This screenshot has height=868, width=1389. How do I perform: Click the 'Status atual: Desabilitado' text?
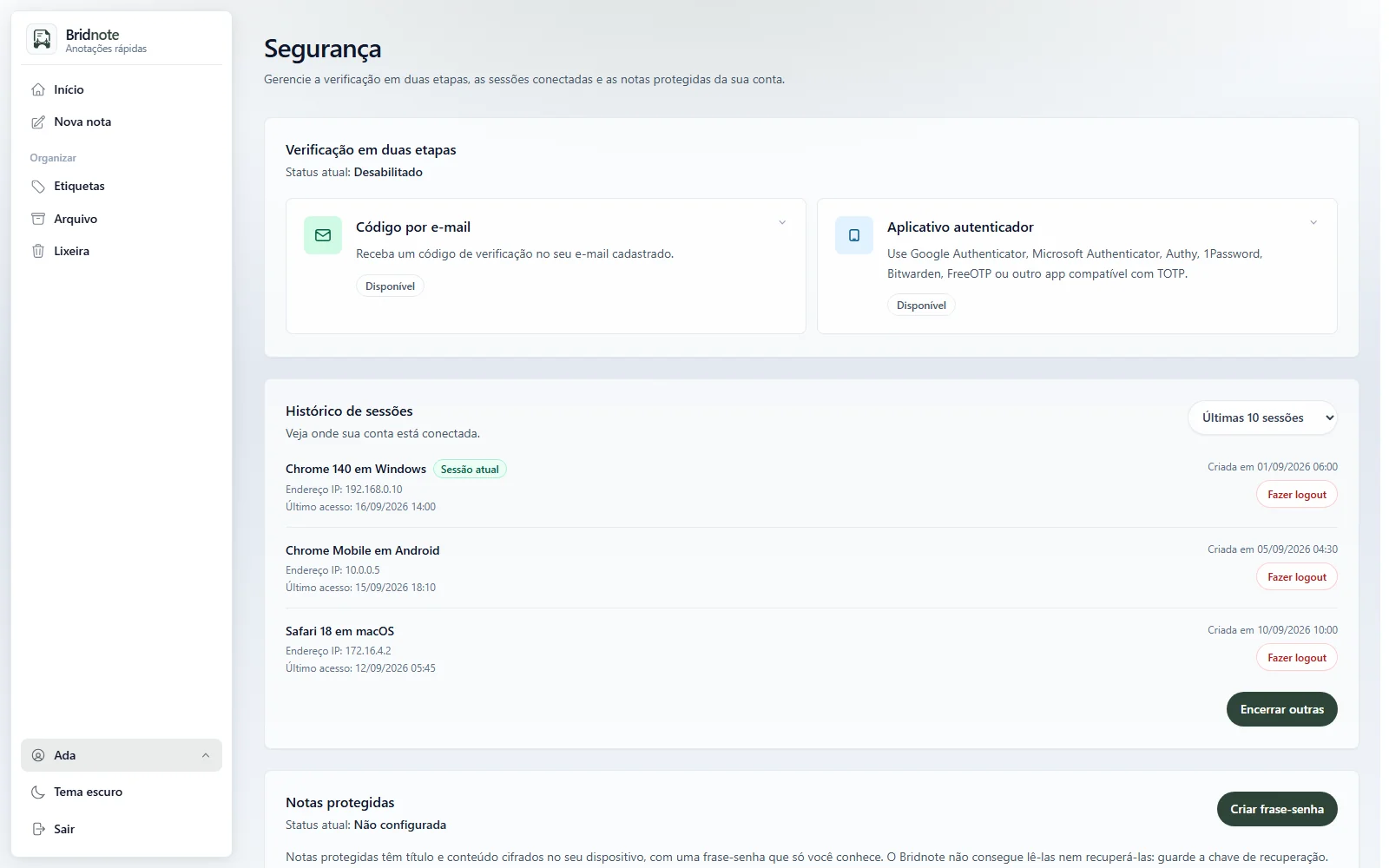pyautogui.click(x=354, y=172)
